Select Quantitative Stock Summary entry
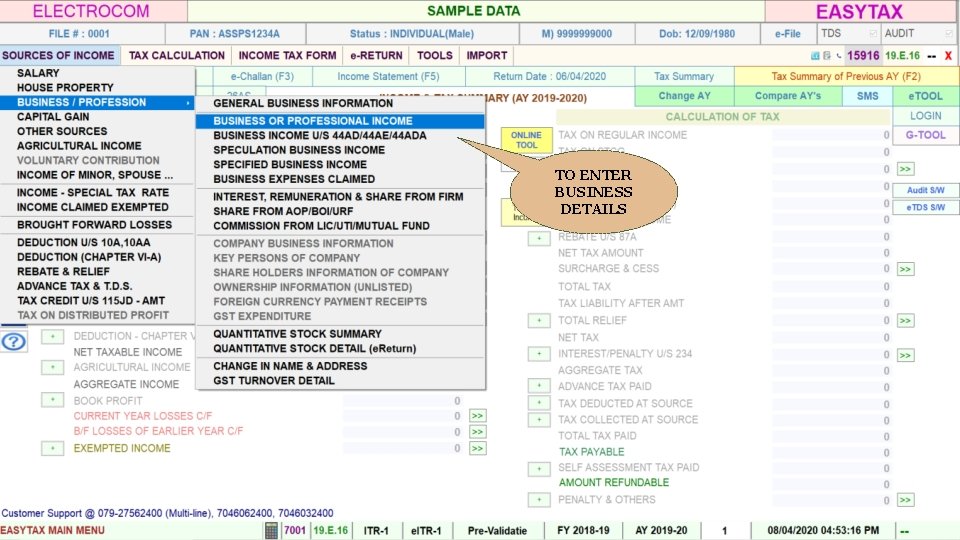 [340, 334]
